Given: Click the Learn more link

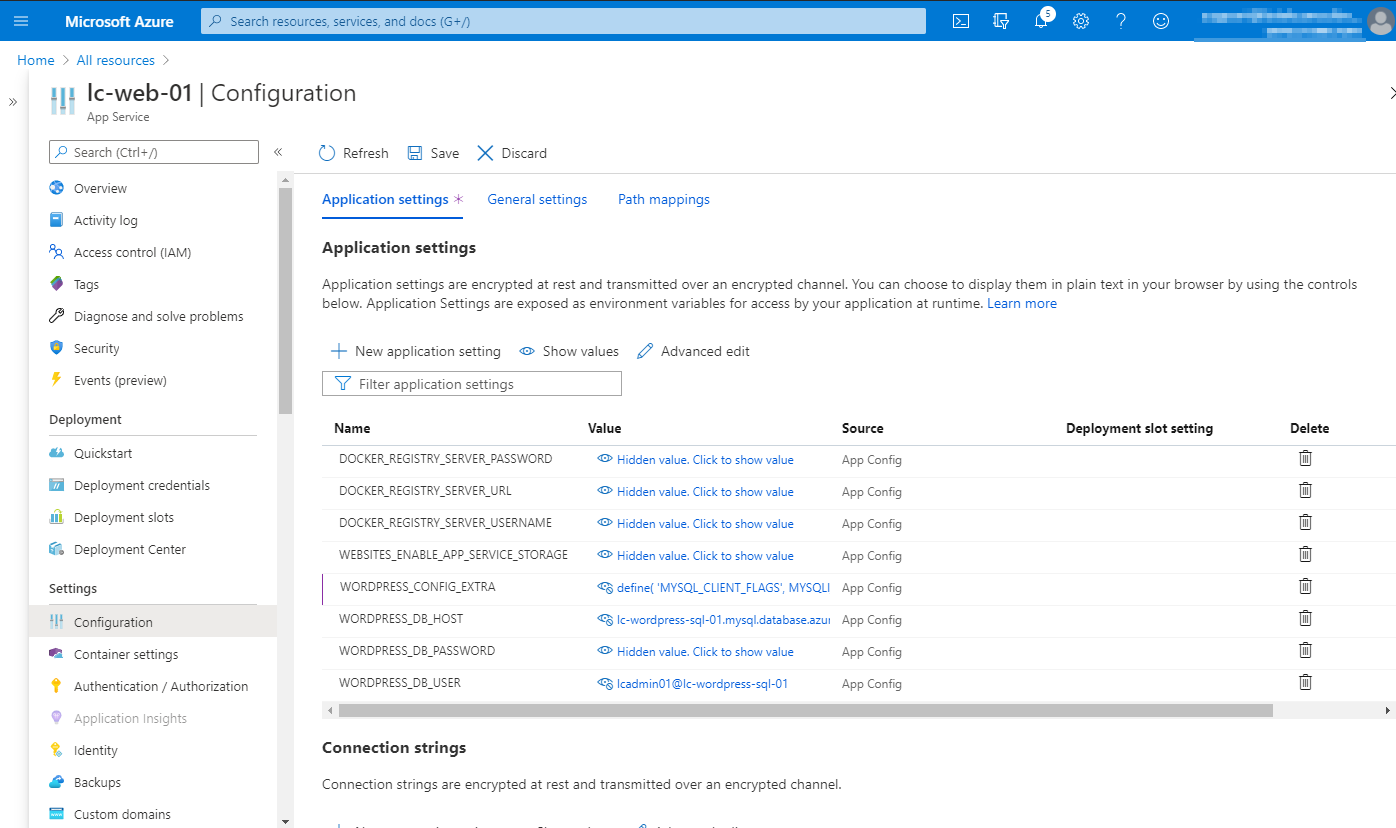Looking at the screenshot, I should (1022, 303).
